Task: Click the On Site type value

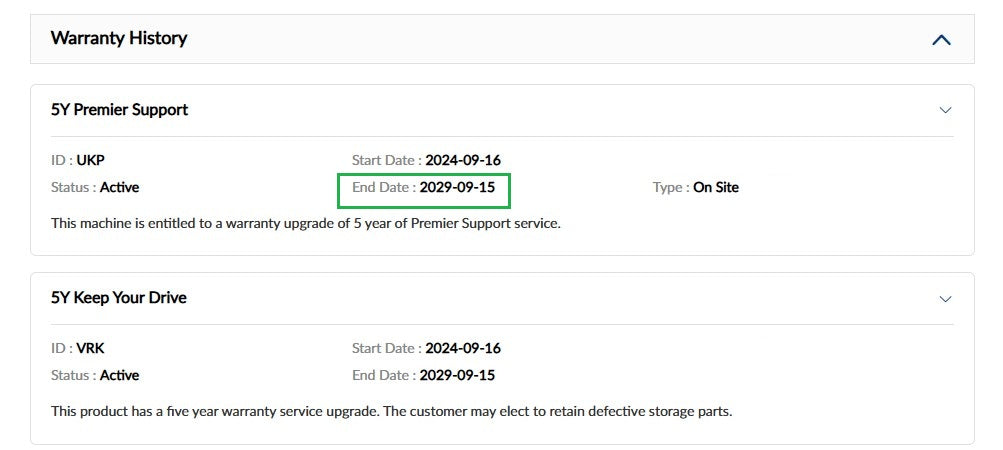Action: click(x=716, y=188)
